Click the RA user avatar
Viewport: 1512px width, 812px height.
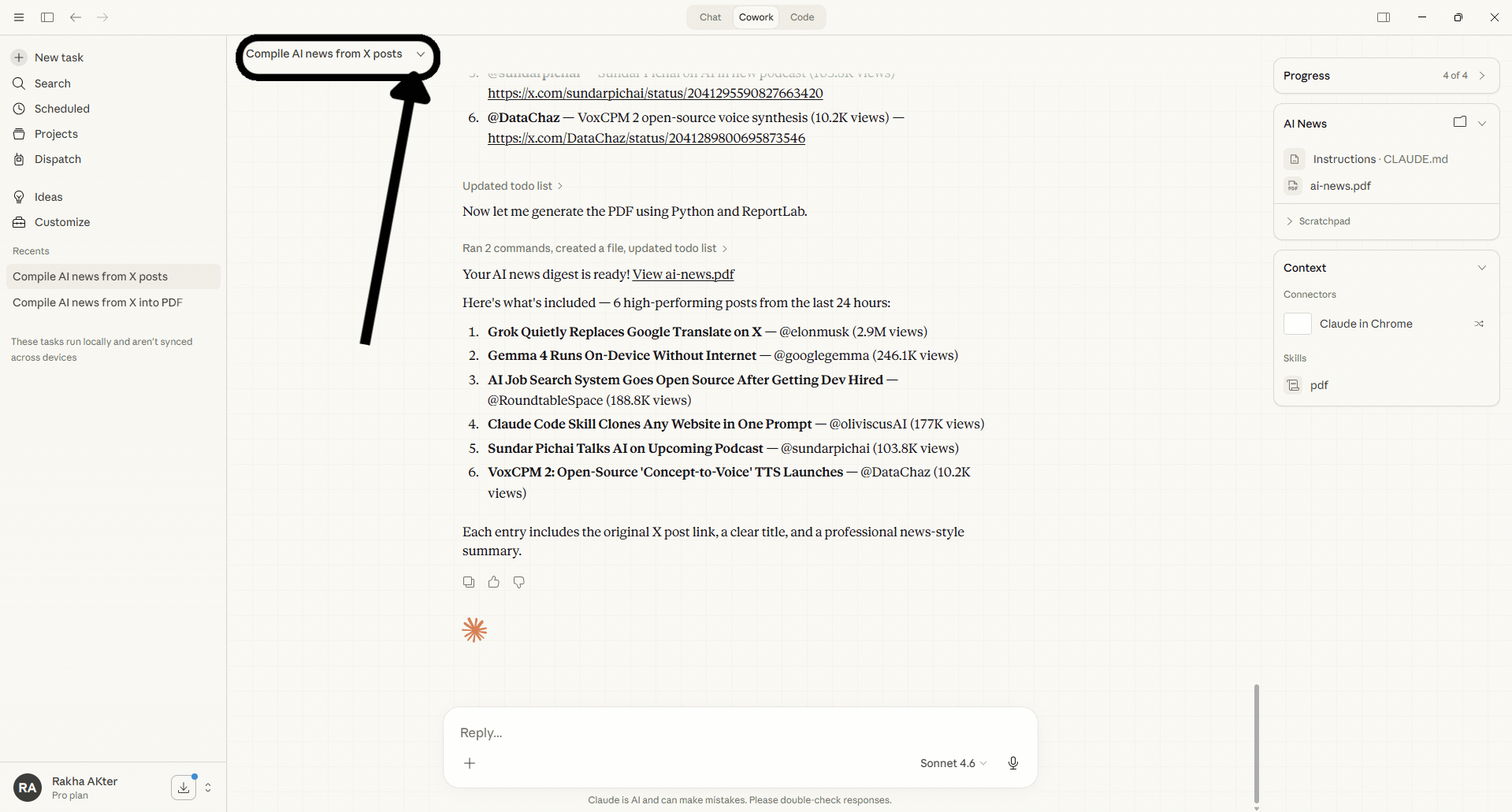[x=28, y=788]
